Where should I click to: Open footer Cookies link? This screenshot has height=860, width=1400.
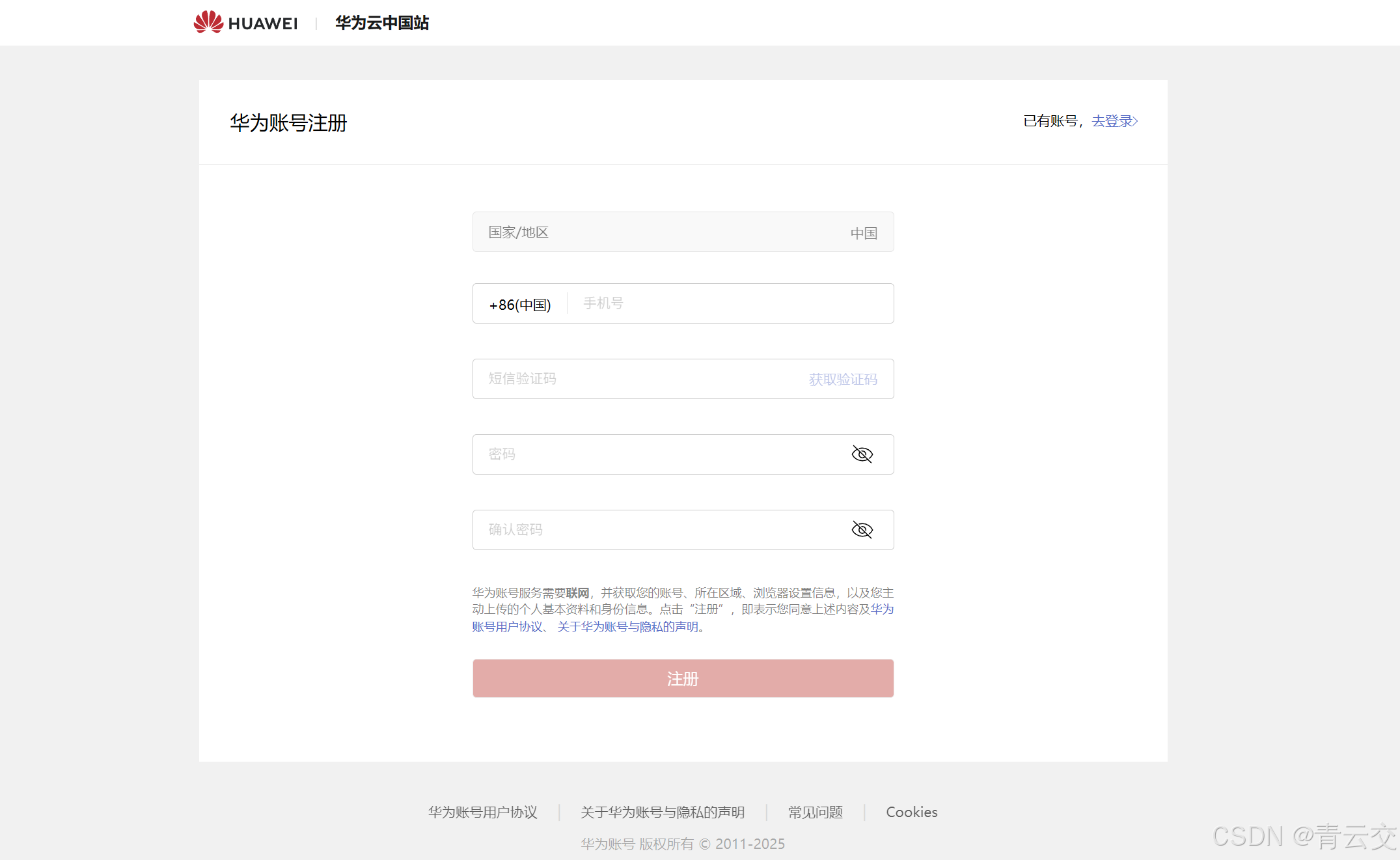(912, 812)
